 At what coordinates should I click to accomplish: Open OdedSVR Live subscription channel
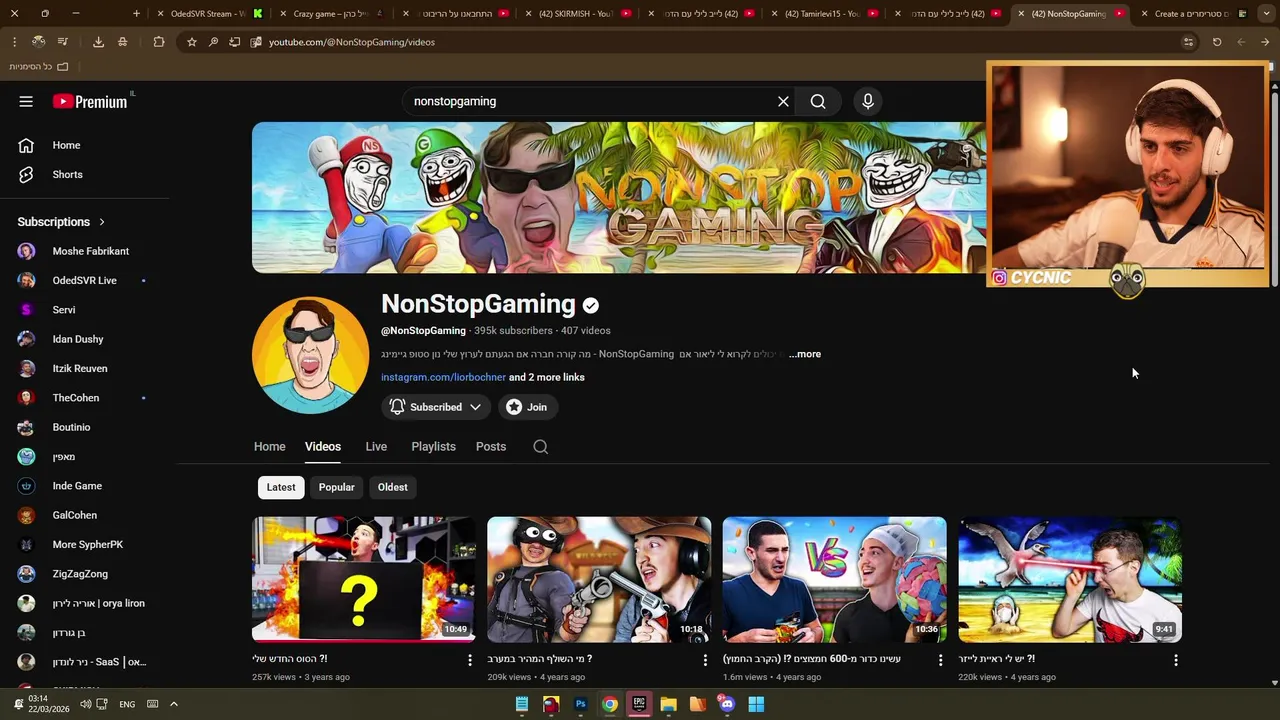click(85, 280)
